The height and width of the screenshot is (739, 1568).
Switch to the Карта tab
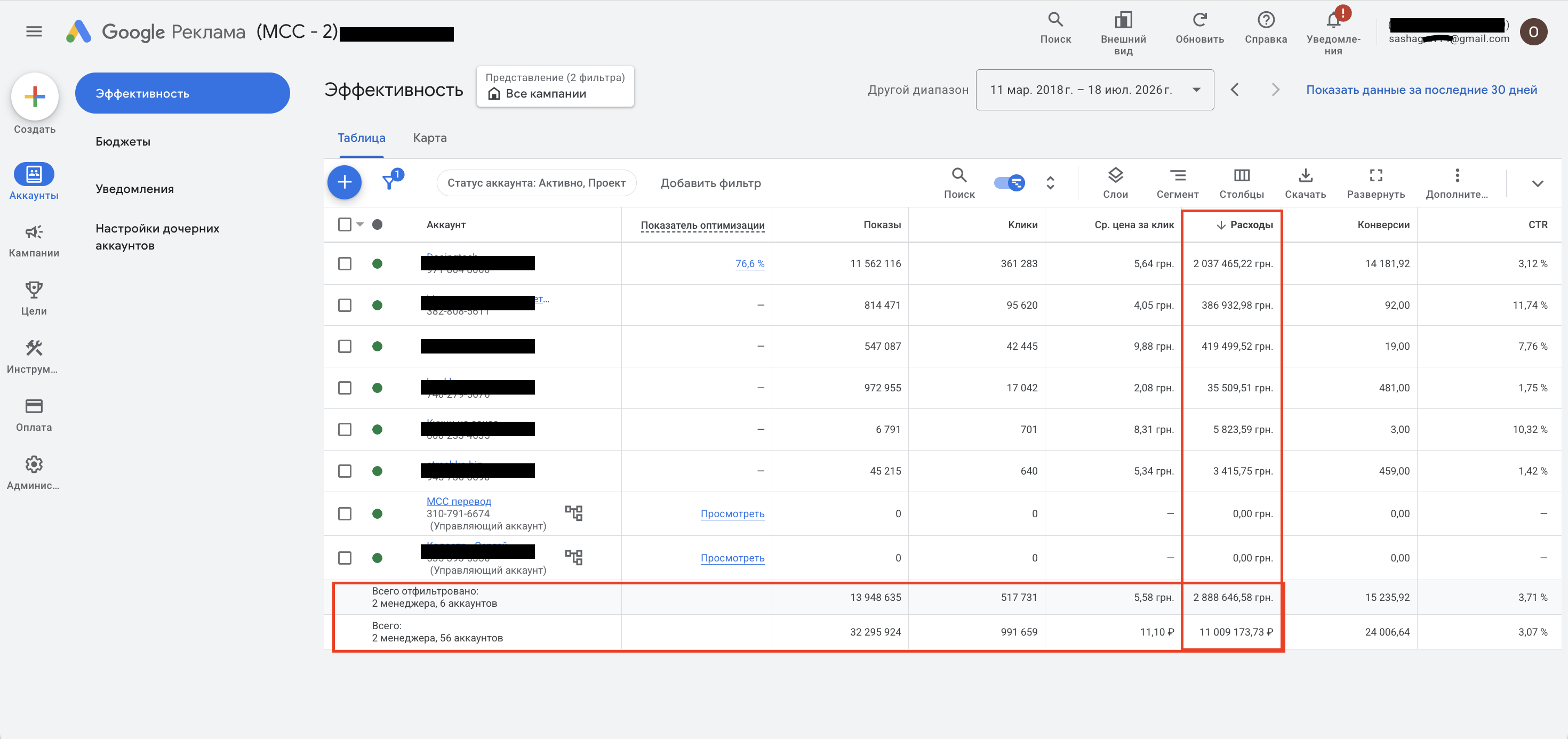pos(430,138)
